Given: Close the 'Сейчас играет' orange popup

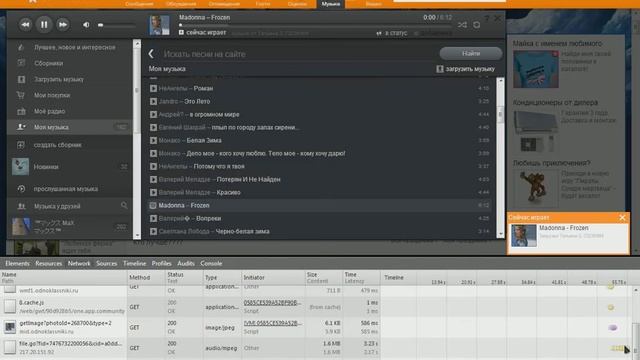Looking at the screenshot, I should [x=622, y=218].
